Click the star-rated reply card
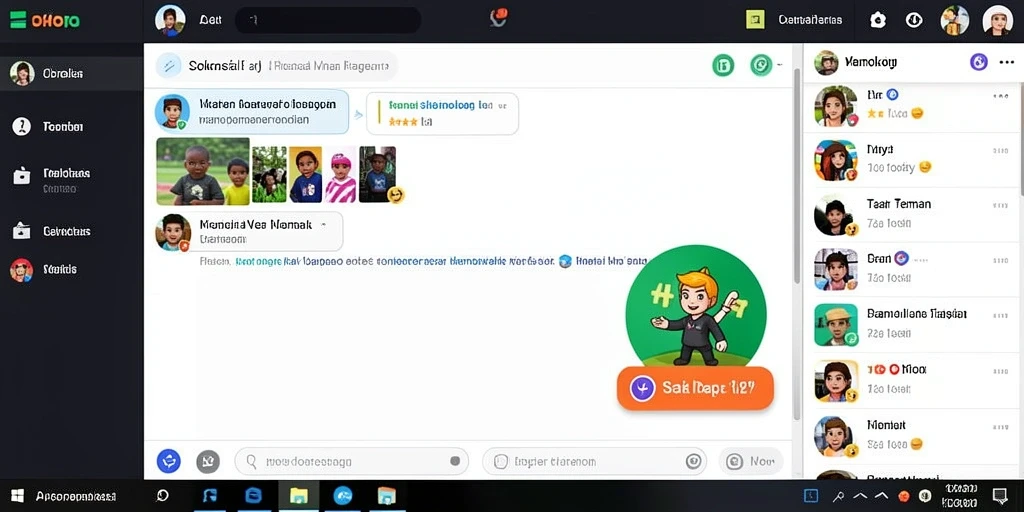The height and width of the screenshot is (512, 1024). click(442, 114)
